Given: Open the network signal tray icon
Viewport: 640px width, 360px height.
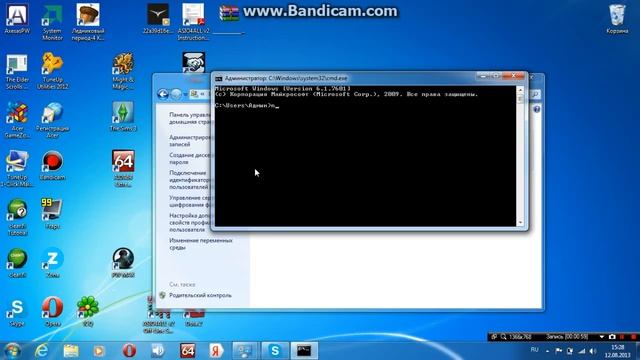Looking at the screenshot, I should 582,351.
